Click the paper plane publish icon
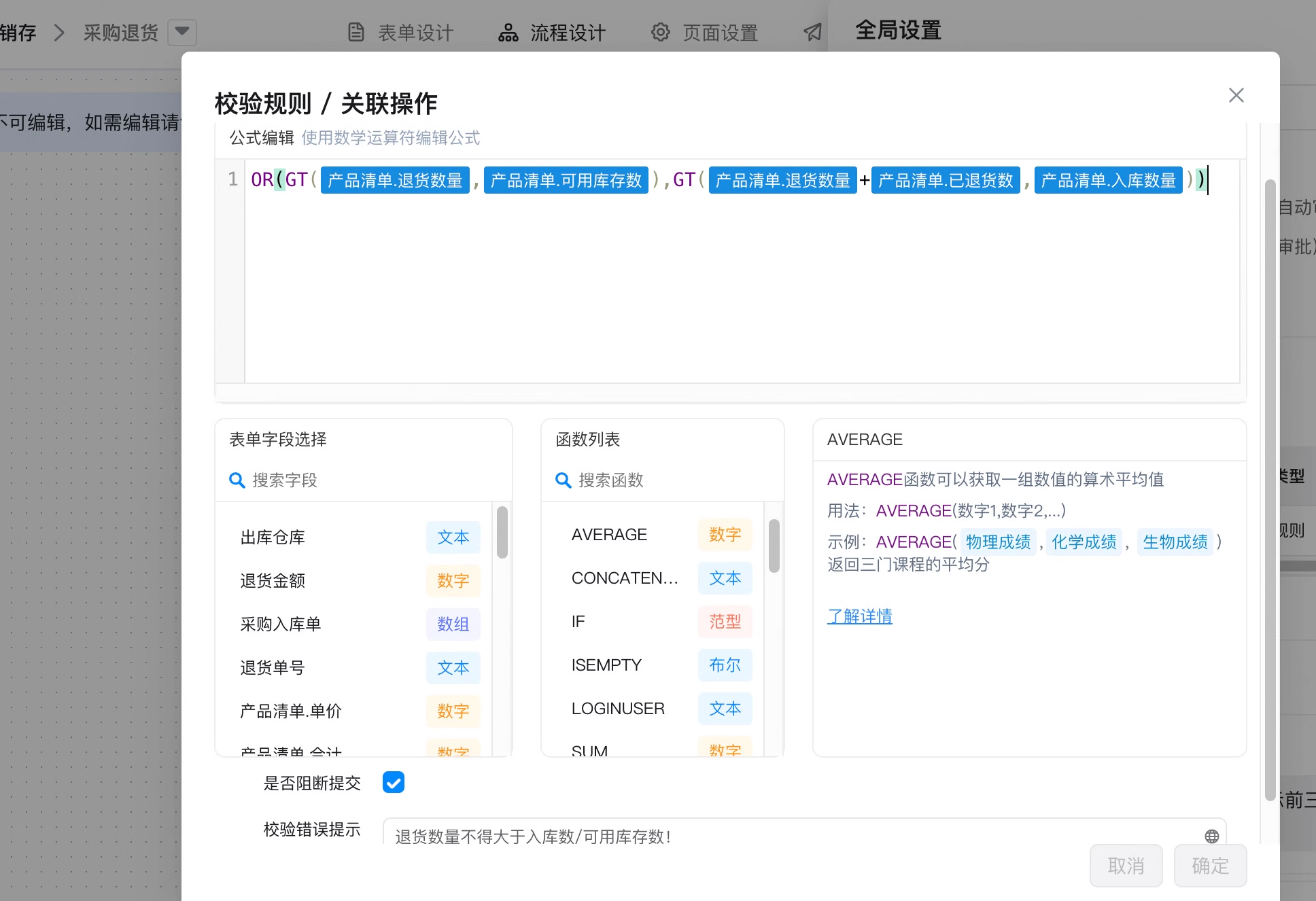Image resolution: width=1316 pixels, height=901 pixels. [812, 32]
